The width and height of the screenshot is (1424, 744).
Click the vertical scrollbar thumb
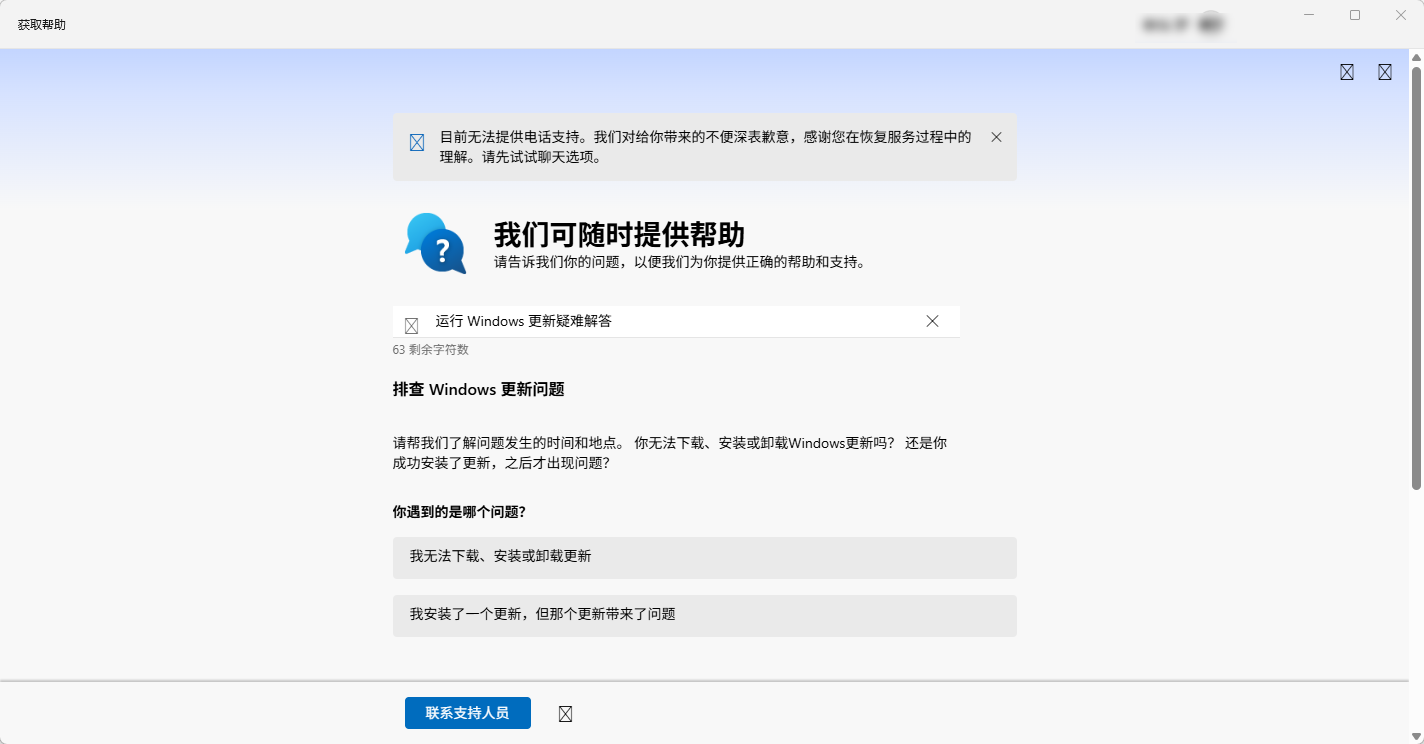pos(1416,278)
